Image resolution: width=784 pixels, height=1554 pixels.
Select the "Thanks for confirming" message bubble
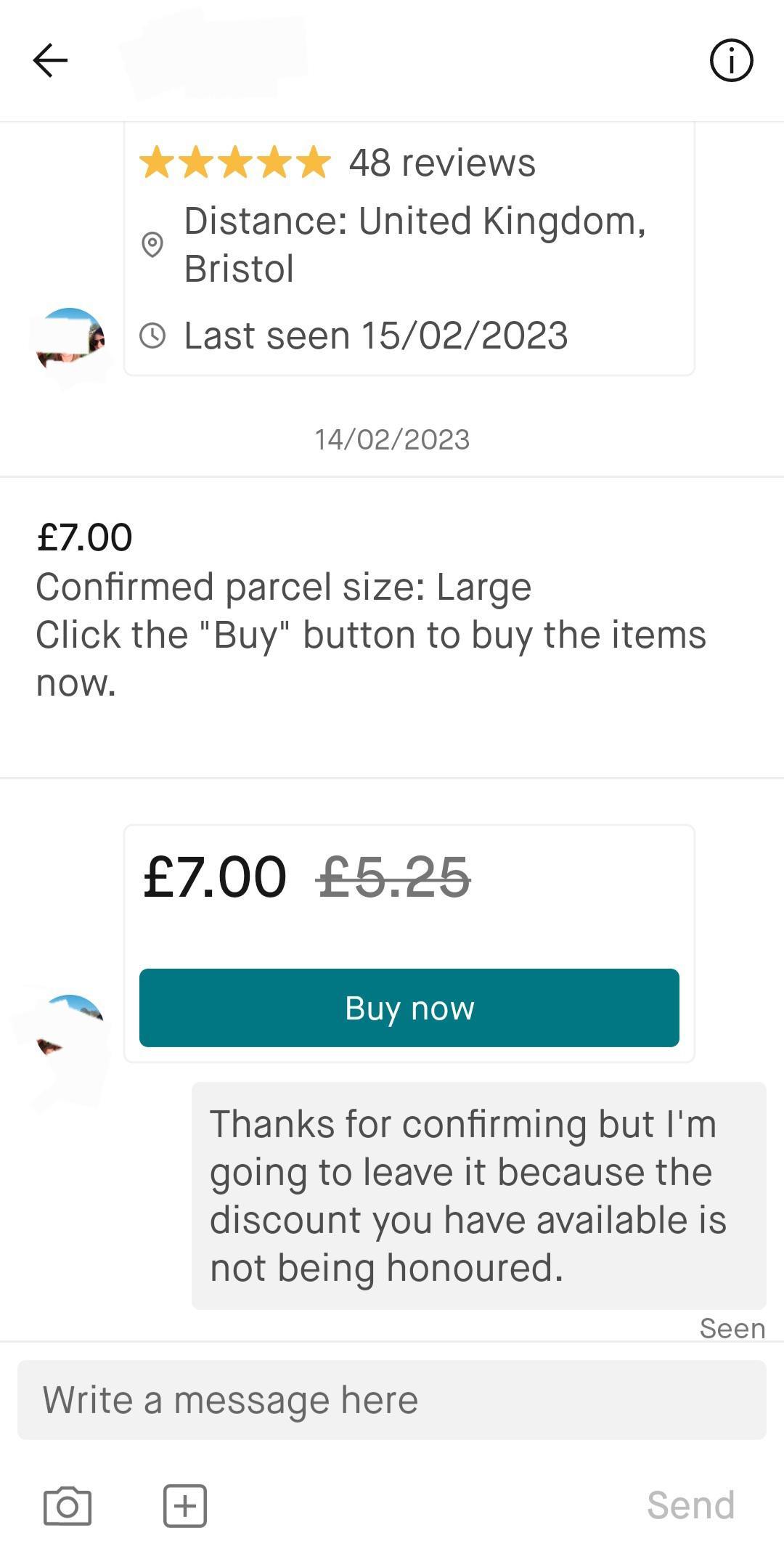point(478,1195)
